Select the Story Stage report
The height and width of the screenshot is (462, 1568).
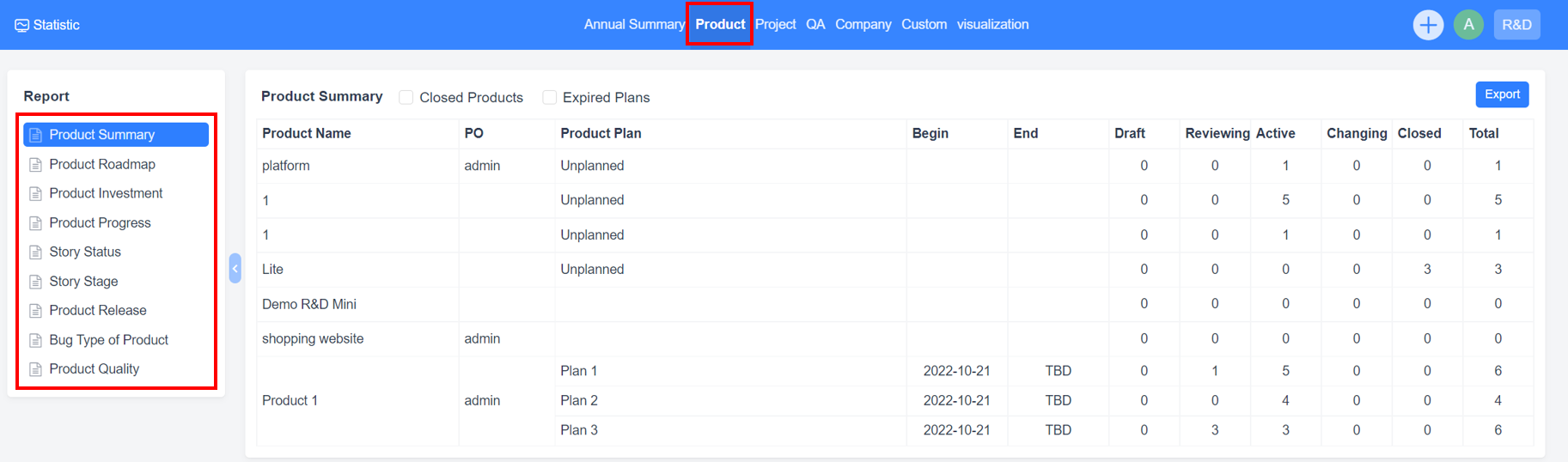[83, 281]
